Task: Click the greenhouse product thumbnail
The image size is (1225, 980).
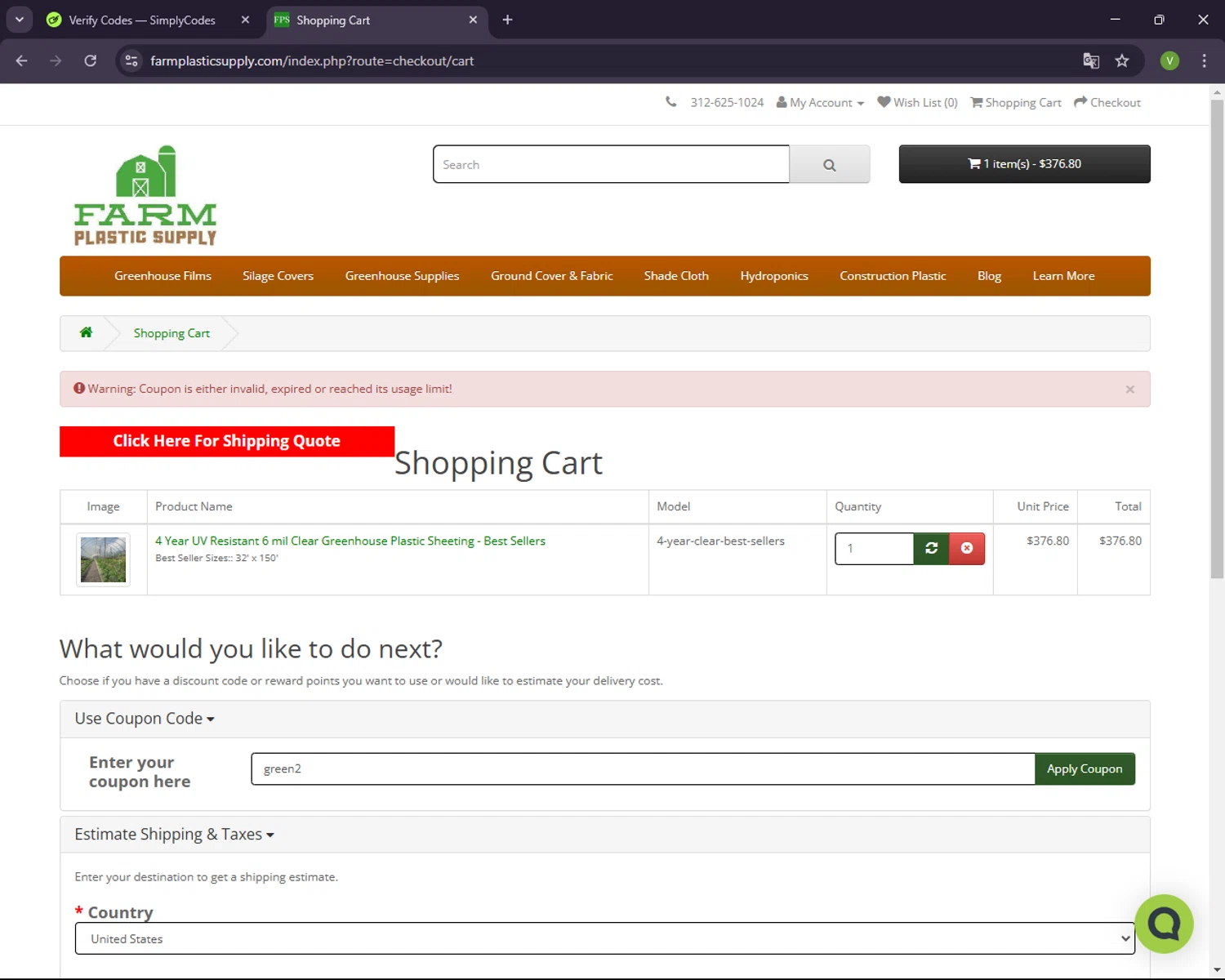Action: tap(103, 559)
